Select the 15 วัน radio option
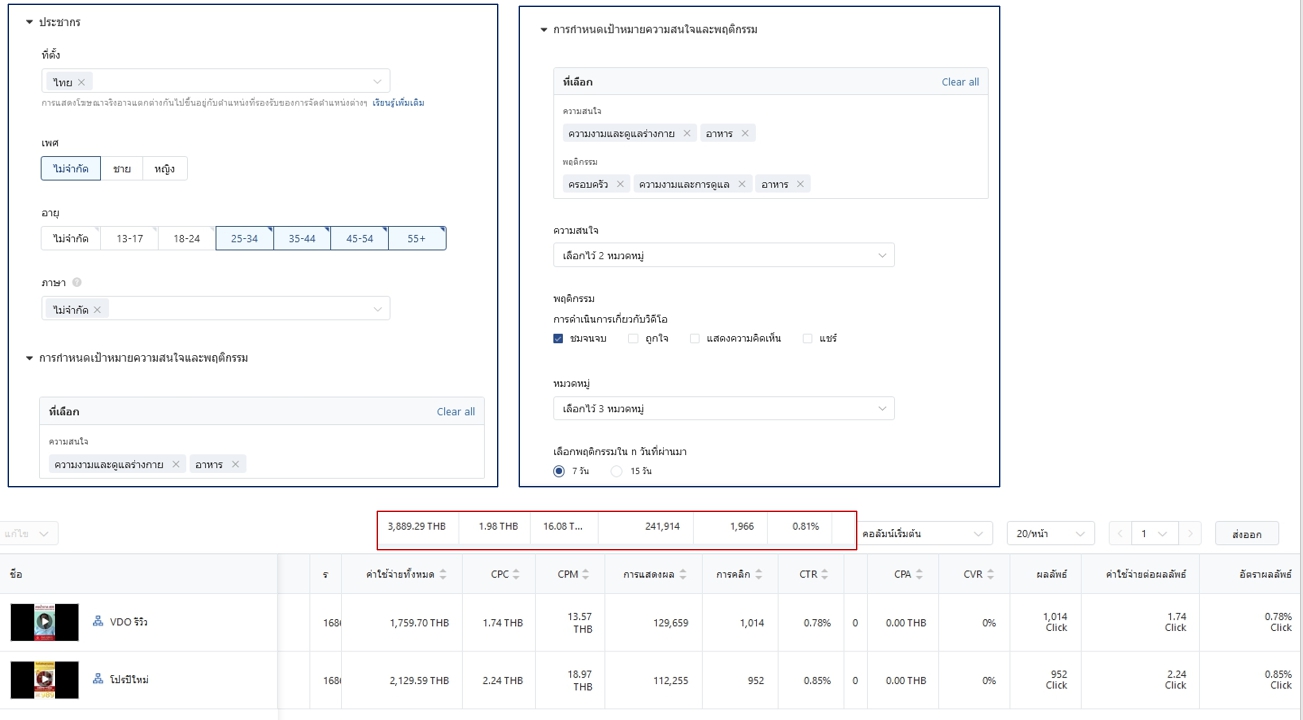This screenshot has height=720, width=1303. pyautogui.click(x=616, y=471)
